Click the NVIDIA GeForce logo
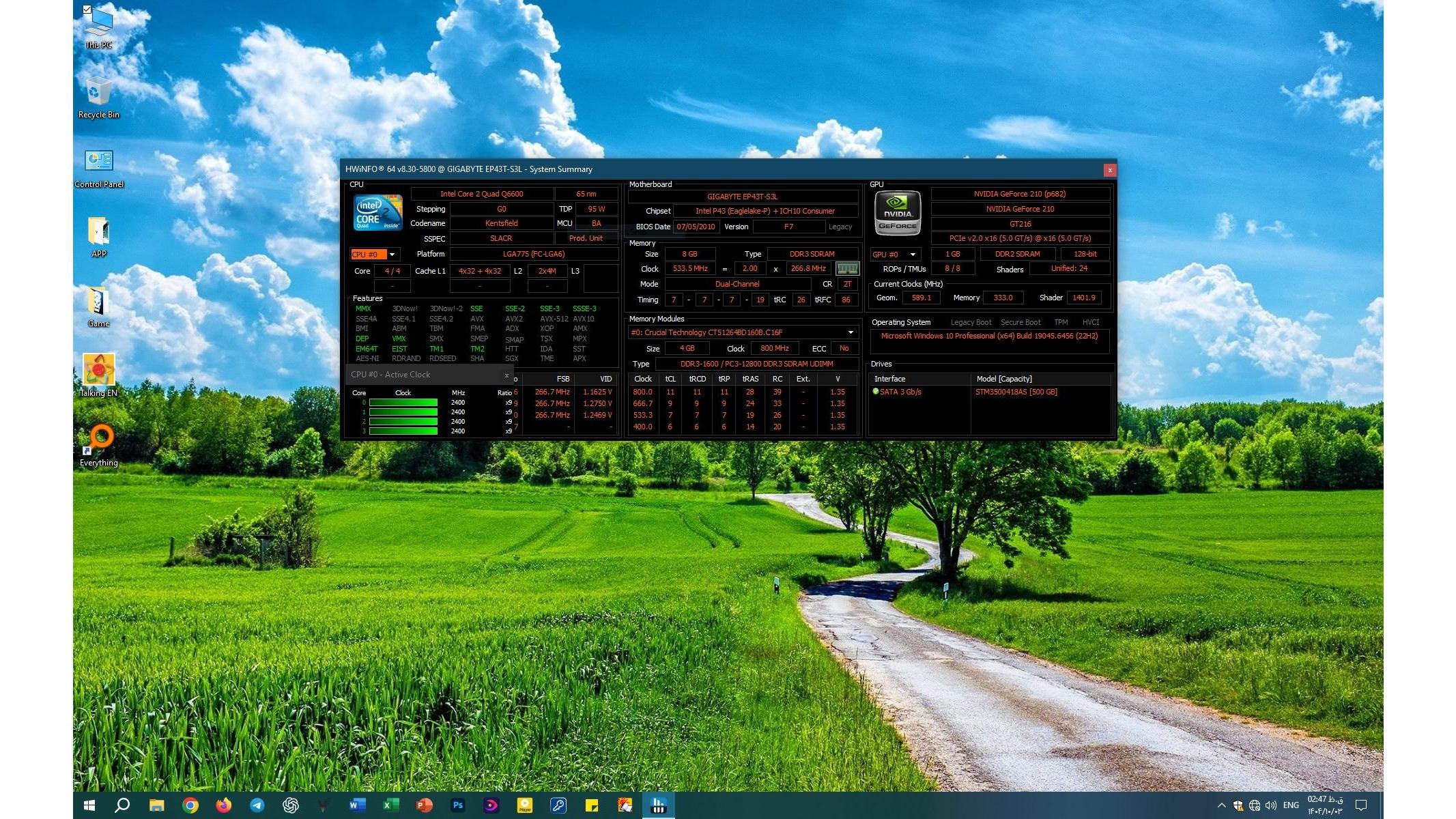The width and height of the screenshot is (1456, 819). coord(898,214)
